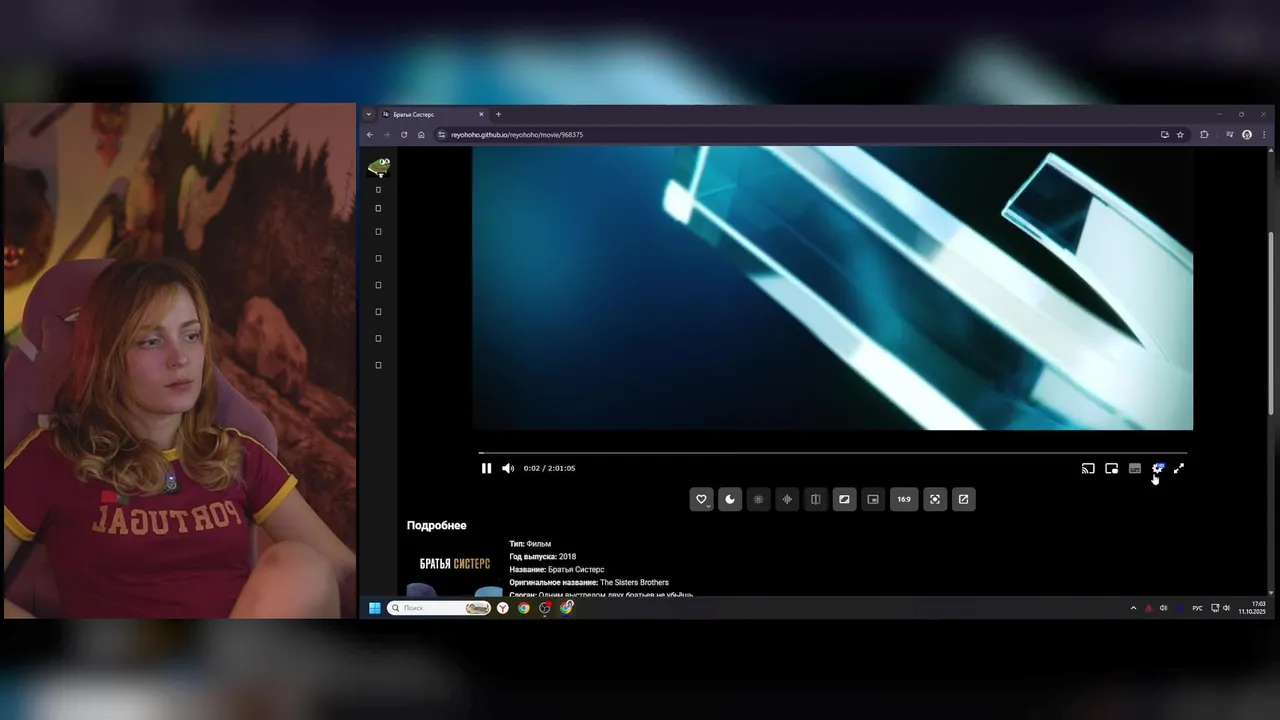Go back in browser history
The height and width of the screenshot is (720, 1280).
(369, 135)
